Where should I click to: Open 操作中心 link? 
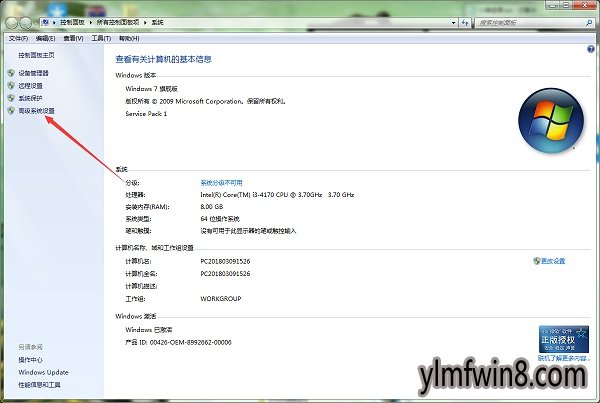click(31, 360)
